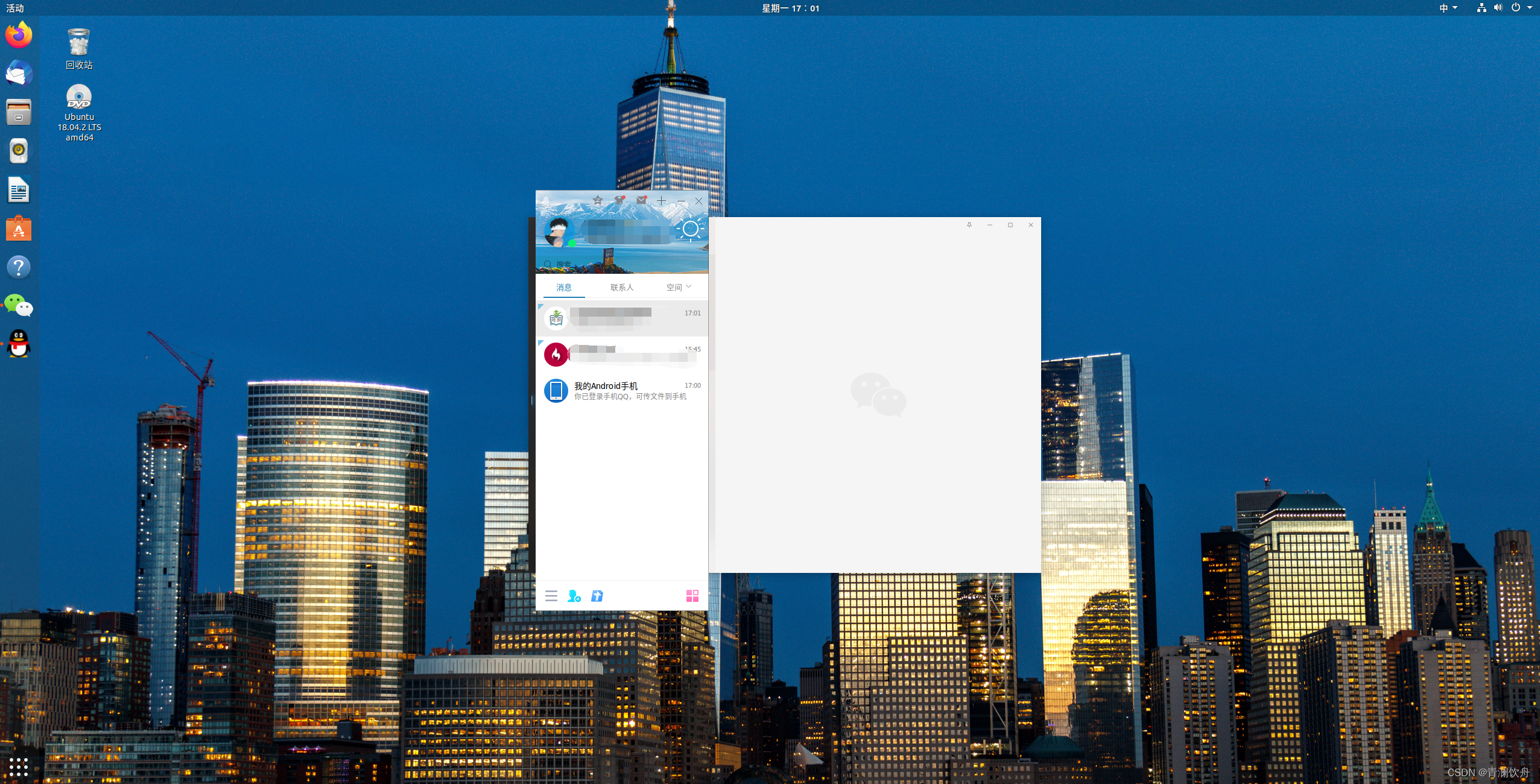Image resolution: width=1540 pixels, height=784 pixels.
Task: Toggle the green online status dot
Action: tap(571, 244)
